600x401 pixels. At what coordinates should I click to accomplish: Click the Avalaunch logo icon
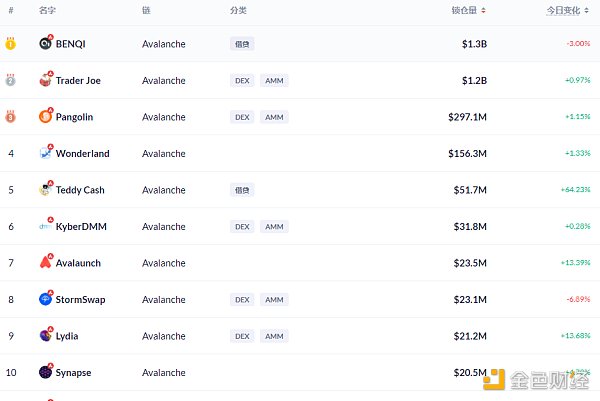pos(45,263)
